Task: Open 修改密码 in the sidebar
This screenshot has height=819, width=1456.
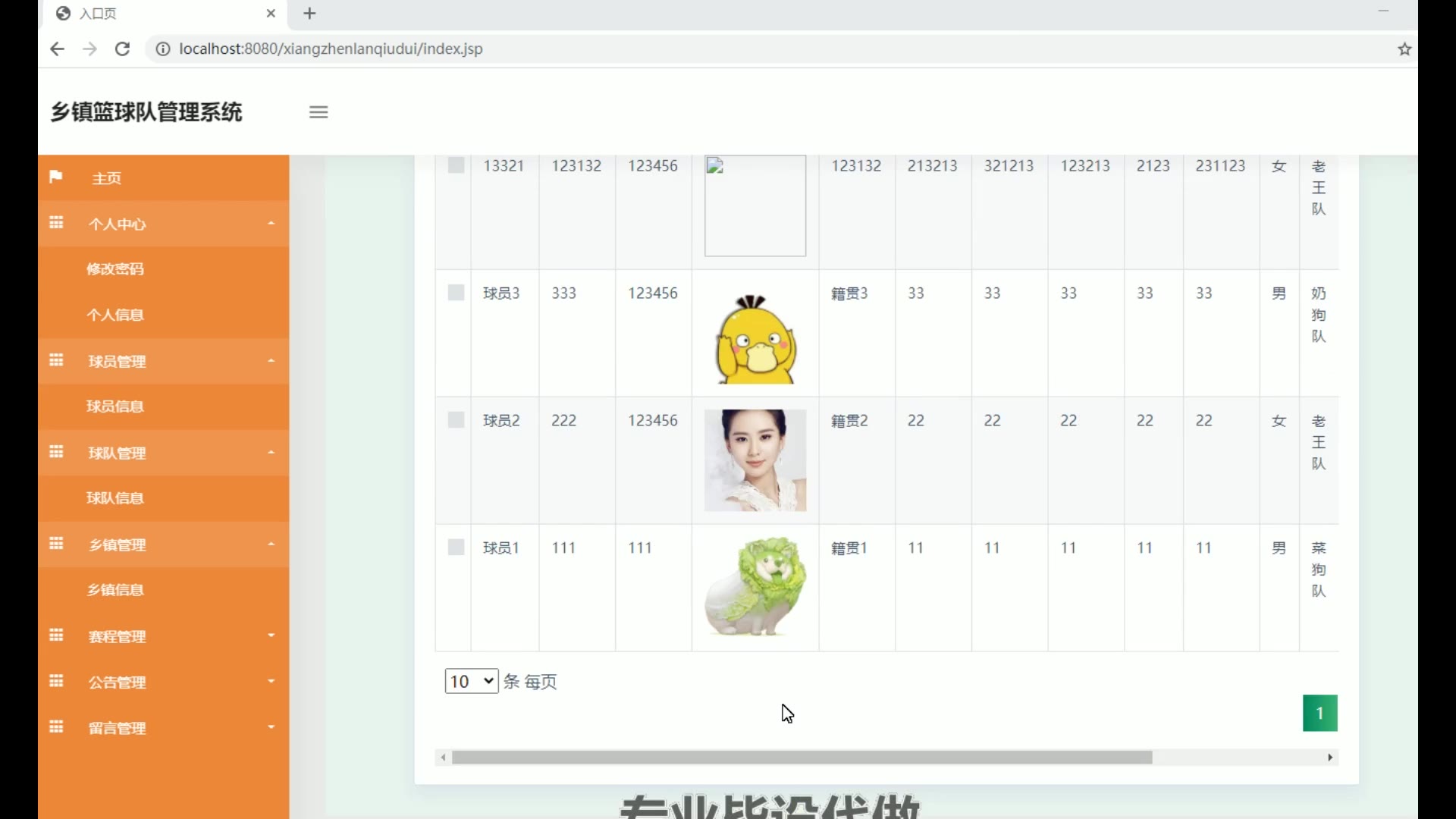Action: pyautogui.click(x=115, y=269)
